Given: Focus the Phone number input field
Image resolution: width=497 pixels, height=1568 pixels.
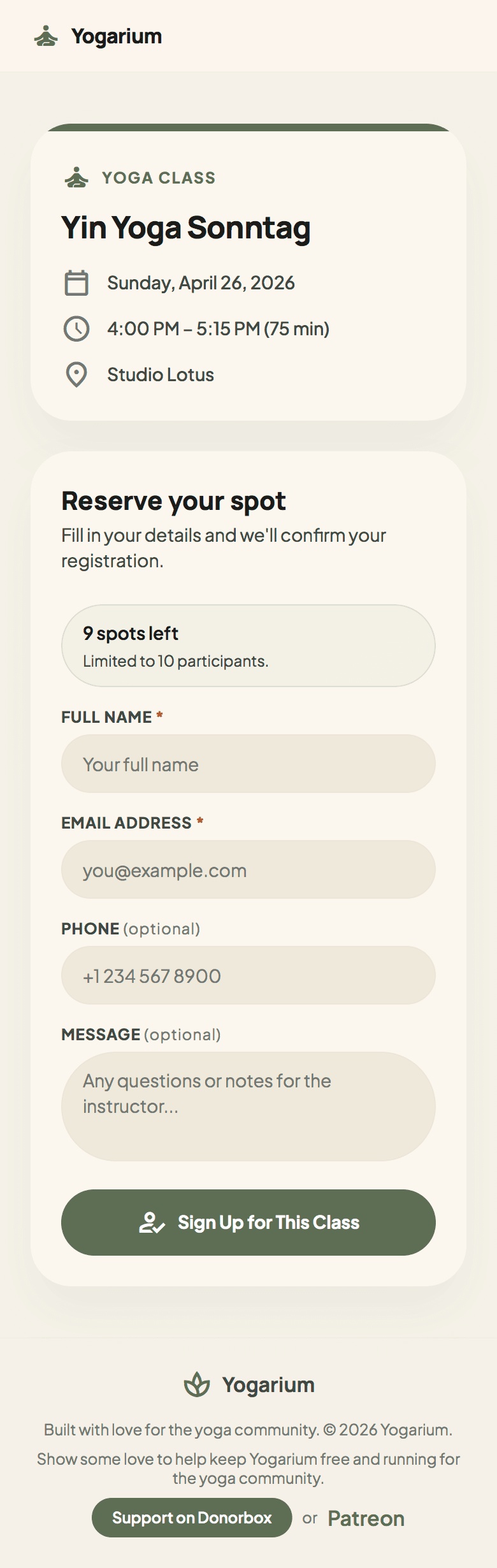Looking at the screenshot, I should [248, 975].
